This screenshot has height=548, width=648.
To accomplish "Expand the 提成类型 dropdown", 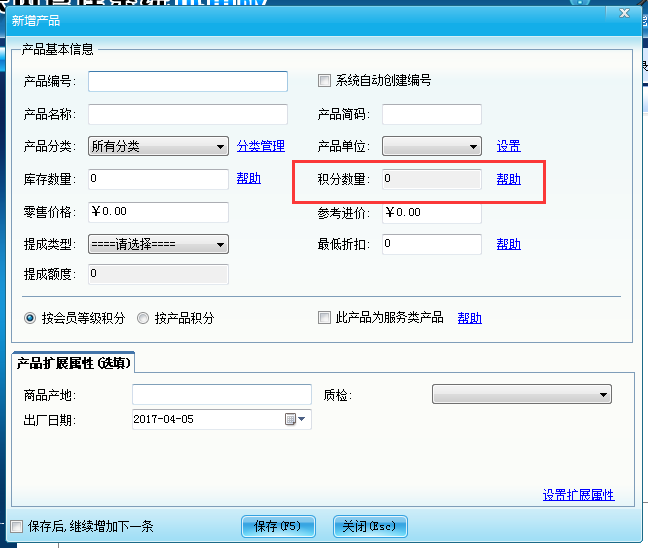I will pyautogui.click(x=158, y=244).
